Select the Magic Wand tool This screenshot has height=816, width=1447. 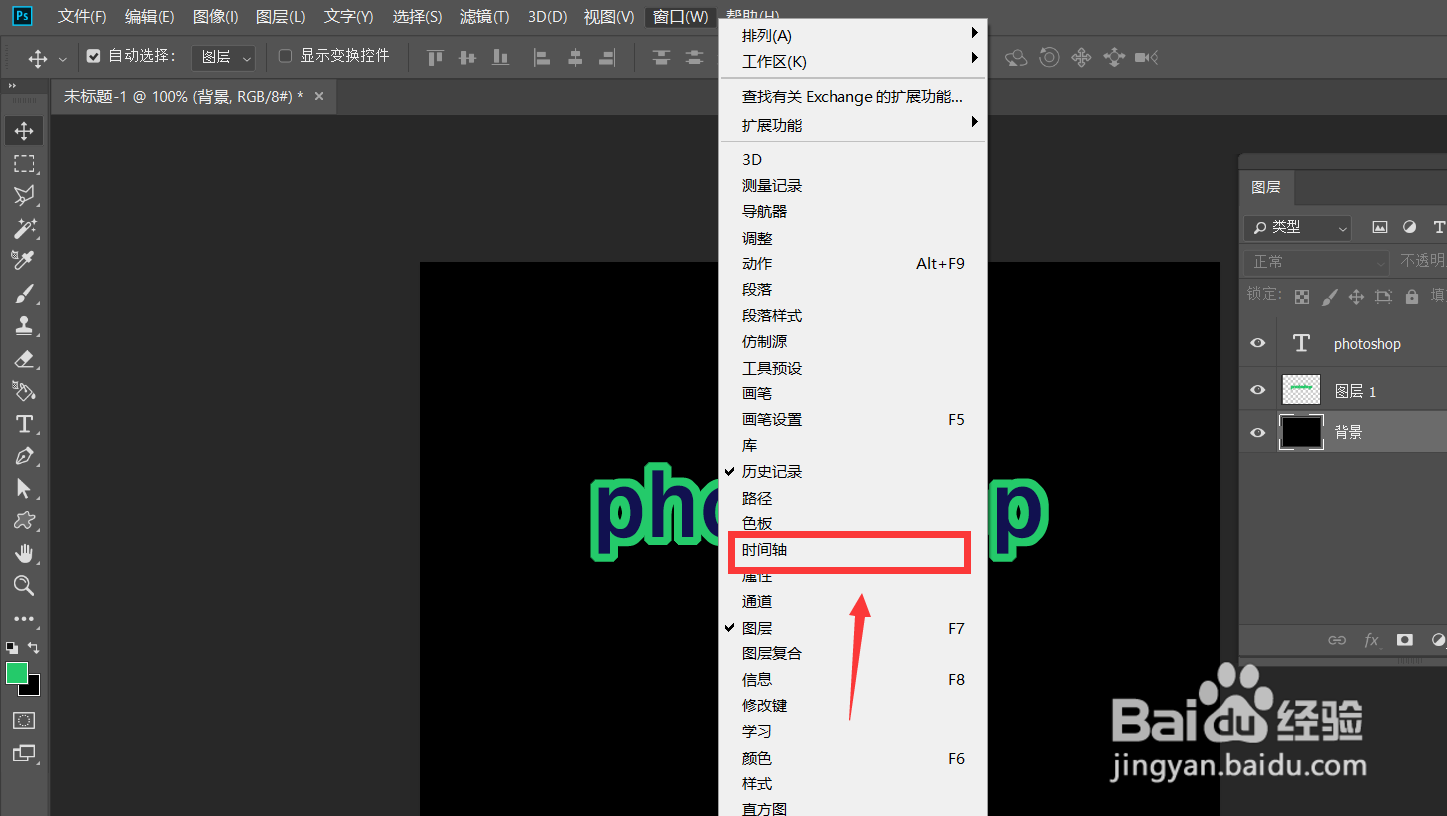[24, 228]
